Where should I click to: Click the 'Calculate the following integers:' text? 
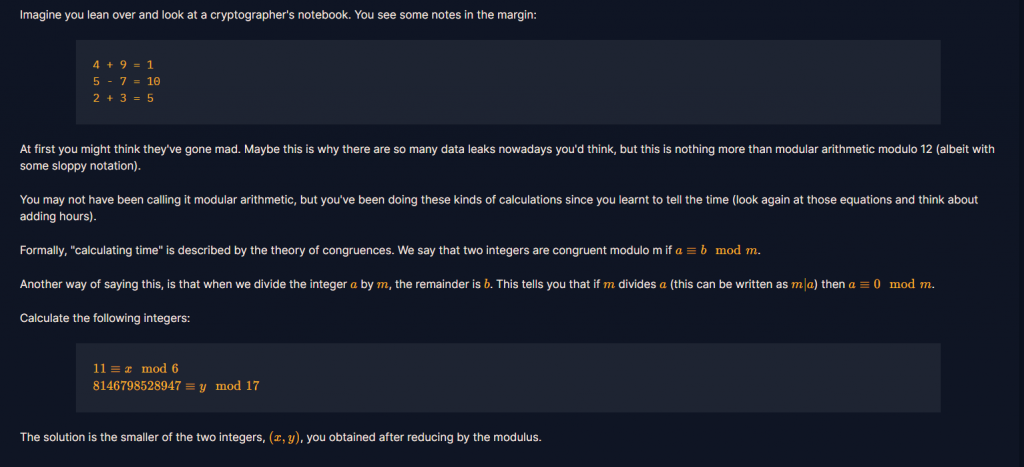click(105, 318)
